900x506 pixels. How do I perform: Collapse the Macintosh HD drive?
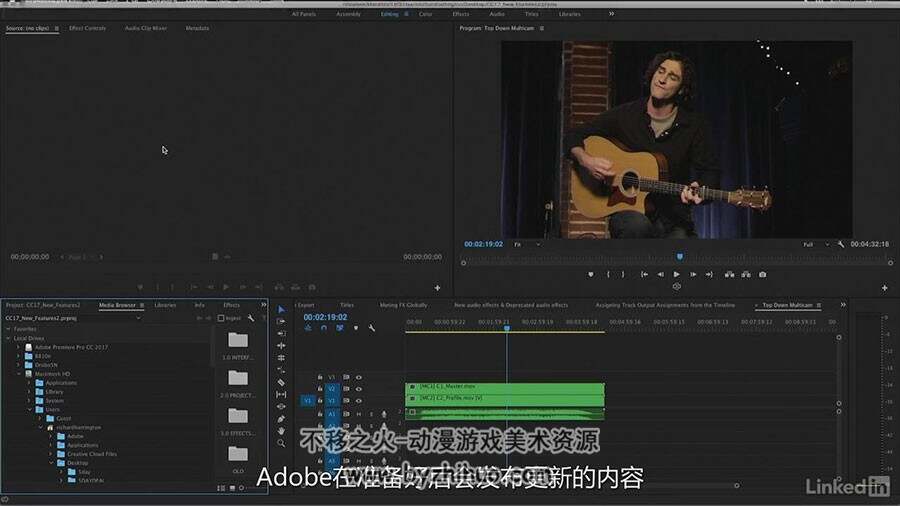click(x=18, y=374)
